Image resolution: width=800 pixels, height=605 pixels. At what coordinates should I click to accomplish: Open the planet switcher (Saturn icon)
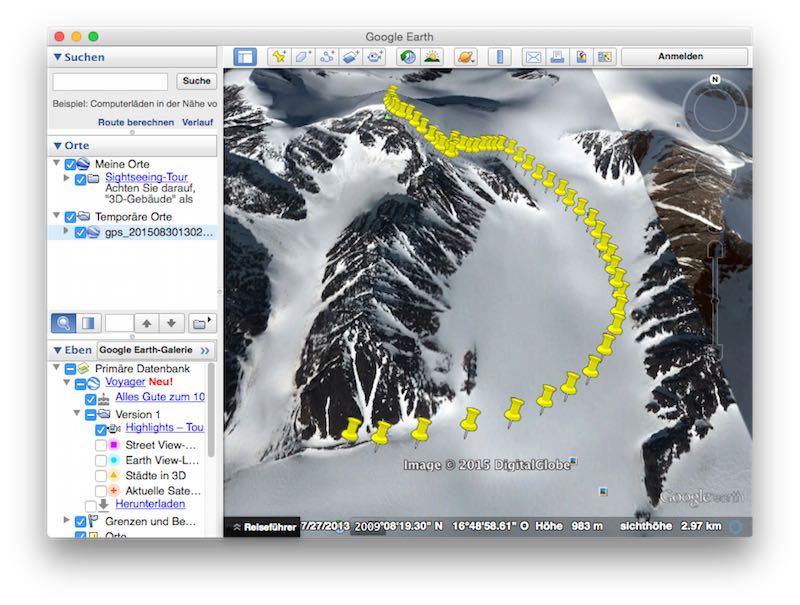(x=466, y=57)
